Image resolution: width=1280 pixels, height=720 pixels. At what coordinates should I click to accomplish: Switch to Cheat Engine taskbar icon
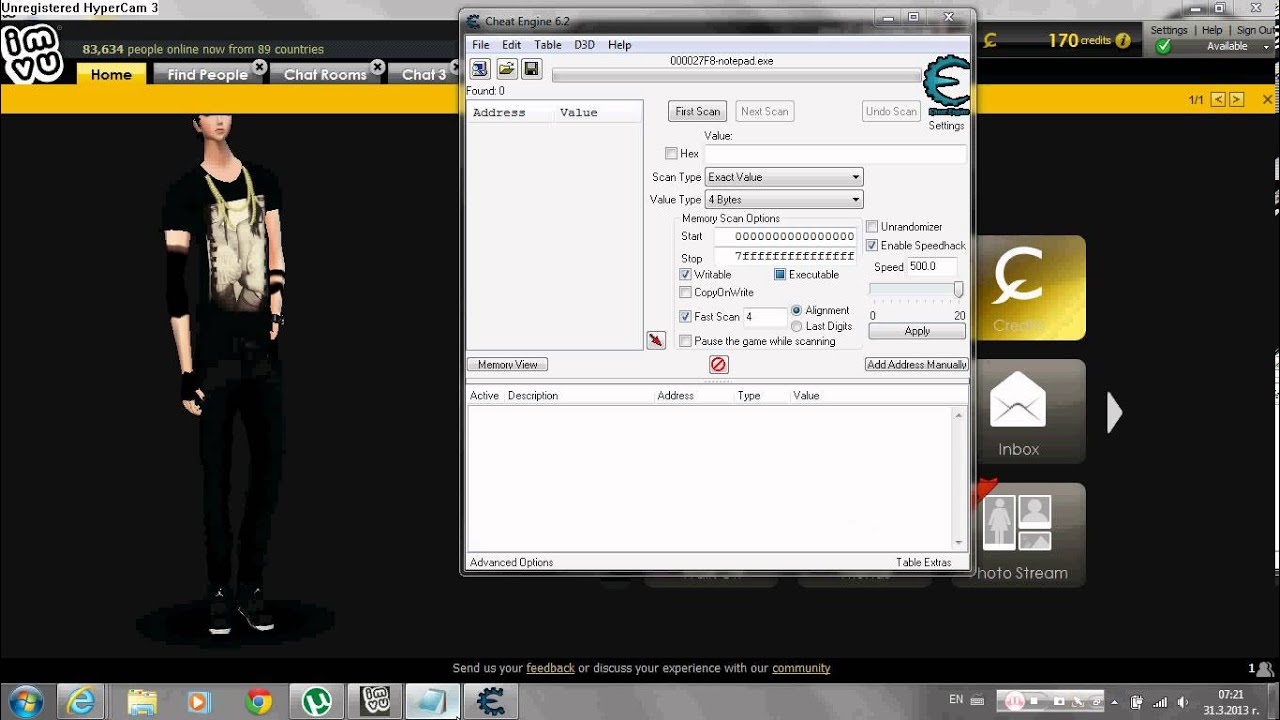click(x=490, y=702)
